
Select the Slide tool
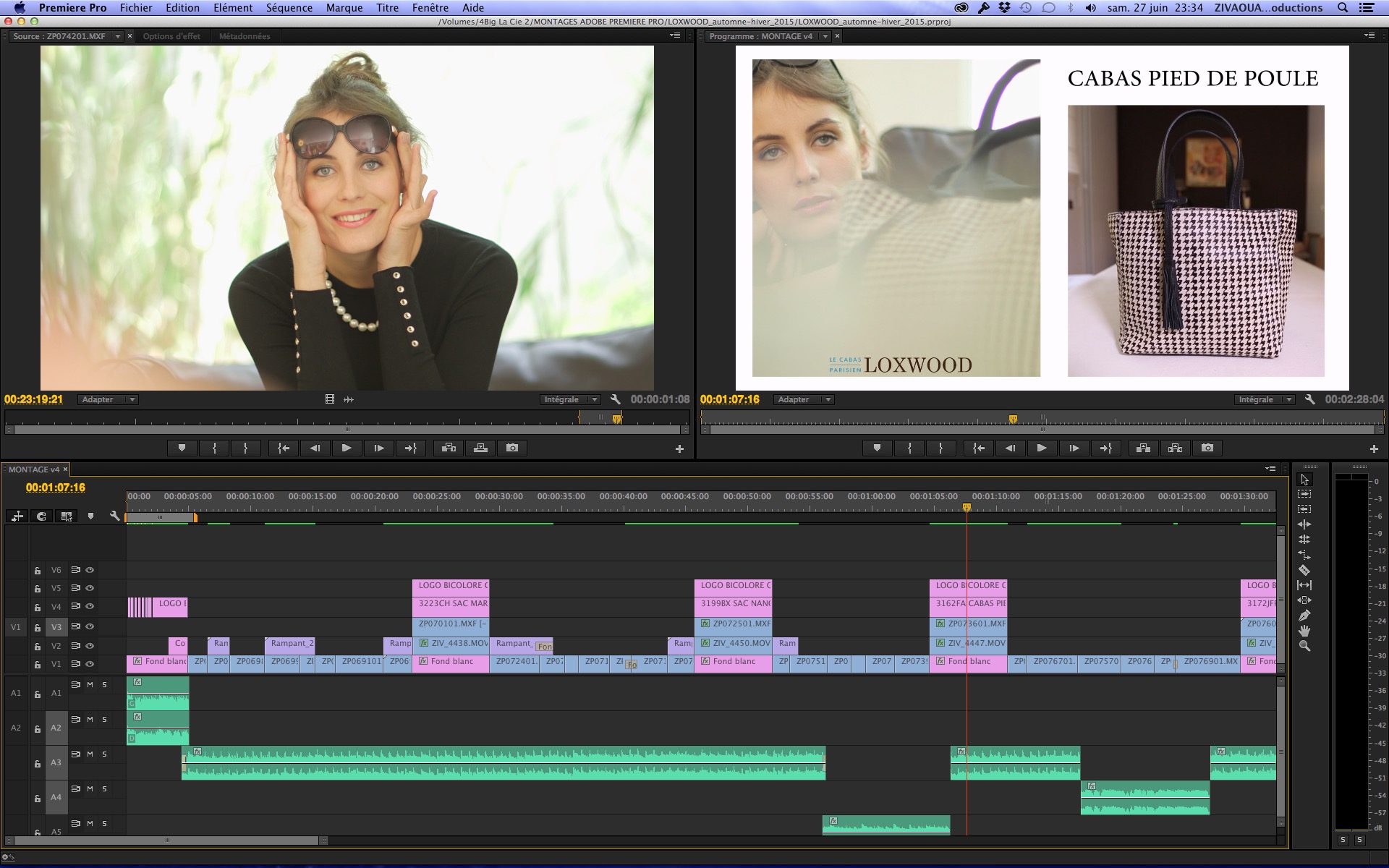coord(1304,600)
